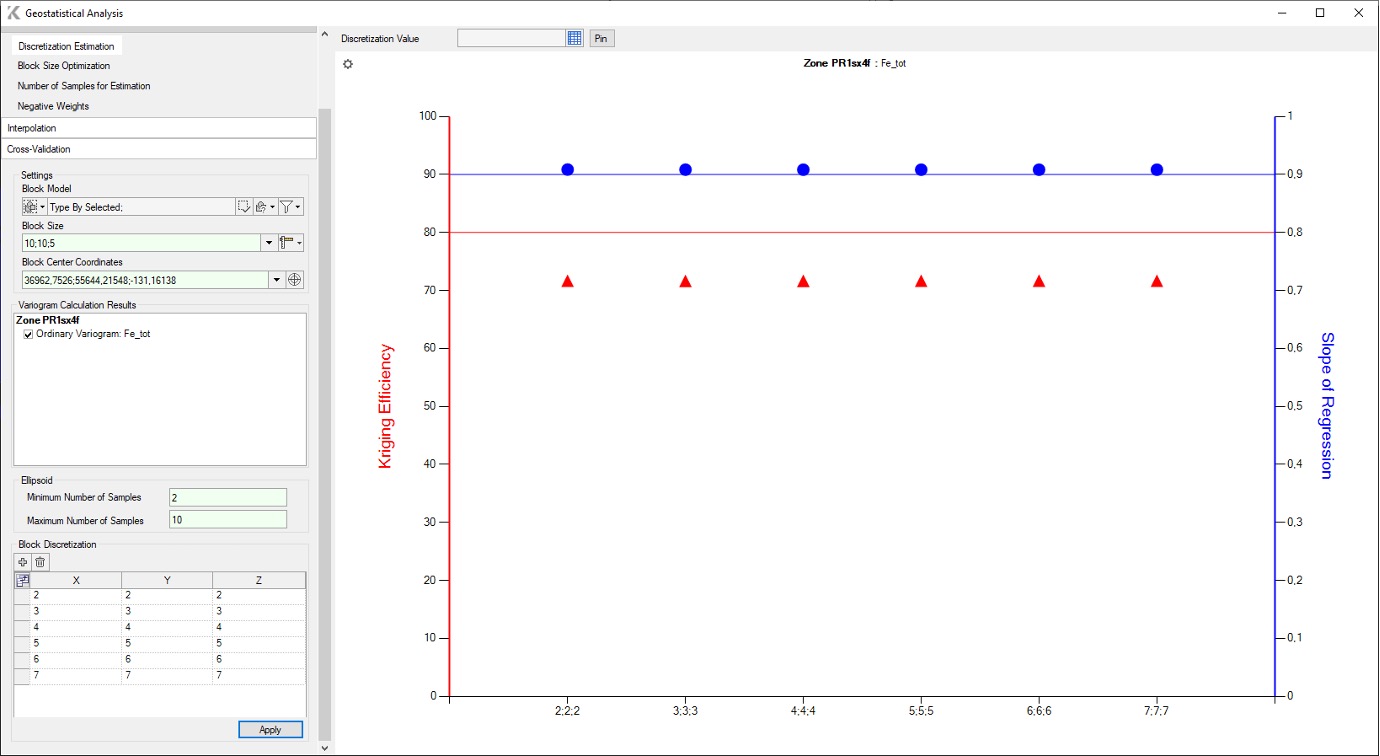Add a new Block Discretization row
The height and width of the screenshot is (756, 1380).
(x=22, y=562)
